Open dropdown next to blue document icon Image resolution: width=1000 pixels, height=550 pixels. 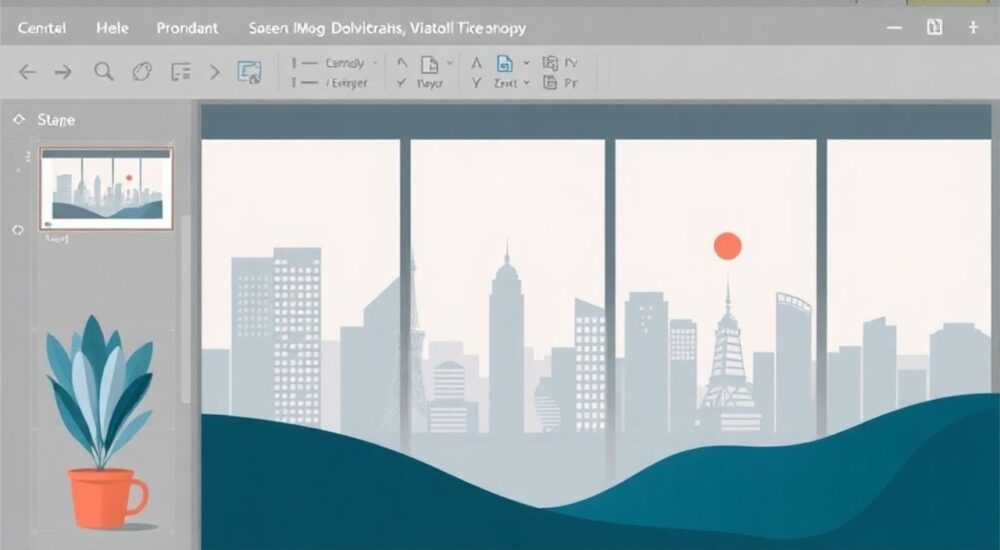coord(526,63)
